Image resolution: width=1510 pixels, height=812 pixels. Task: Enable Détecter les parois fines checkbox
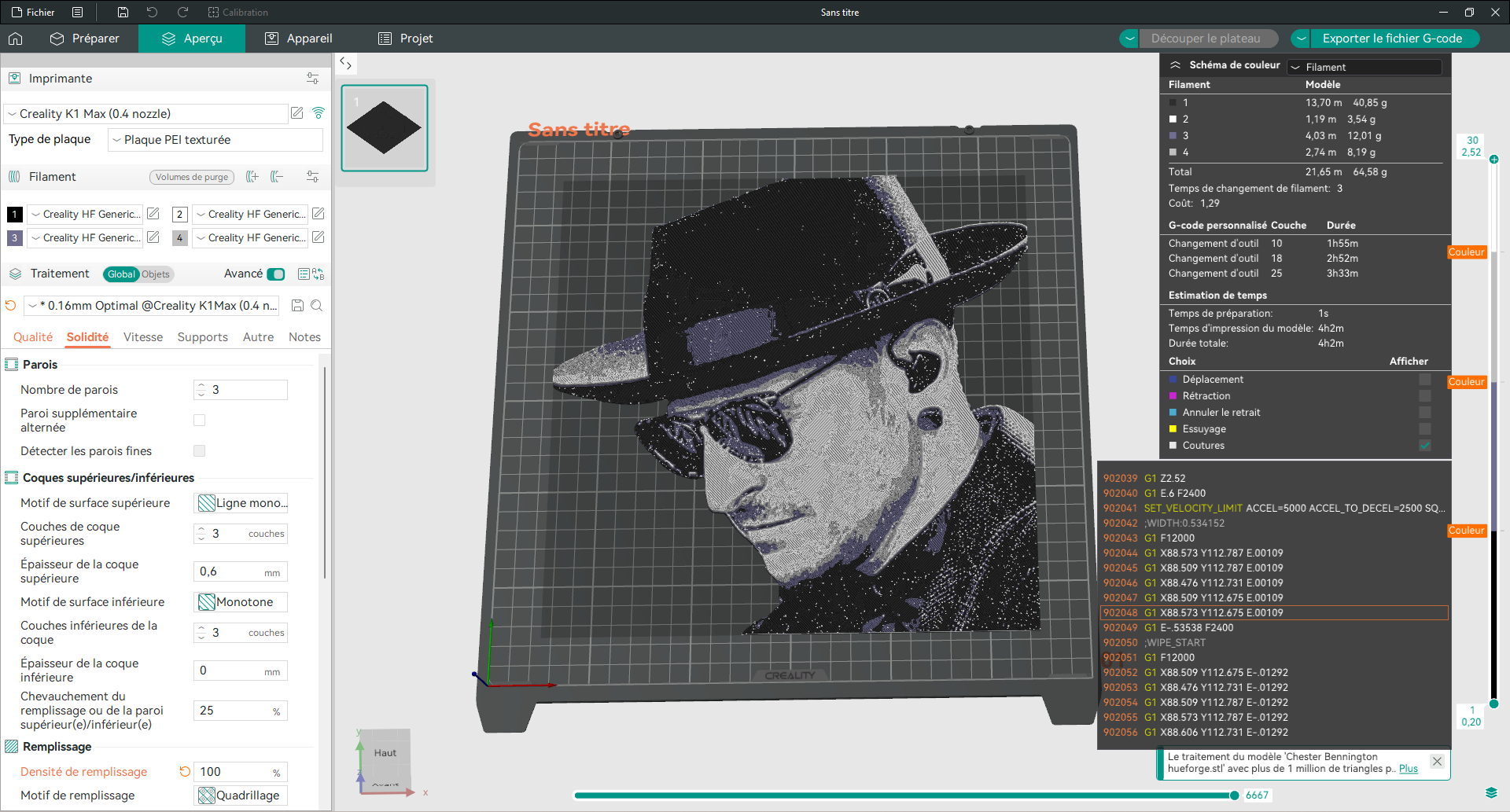click(200, 451)
